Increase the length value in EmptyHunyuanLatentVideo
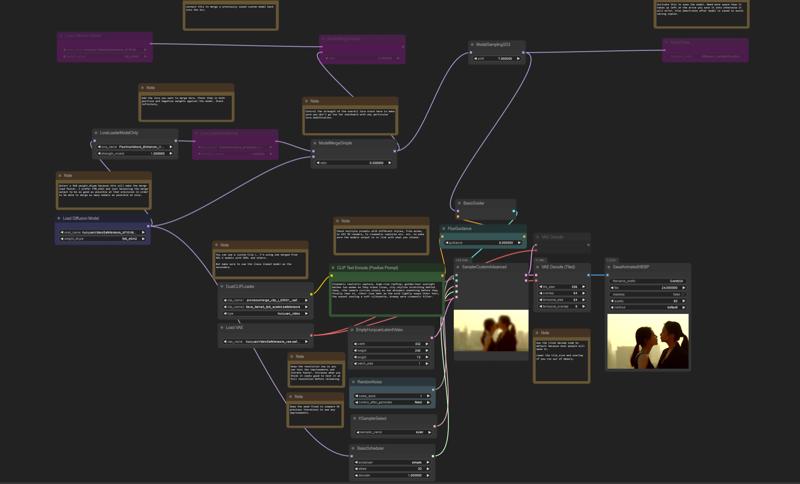This screenshot has height=484, width=800. pyautogui.click(x=427, y=357)
